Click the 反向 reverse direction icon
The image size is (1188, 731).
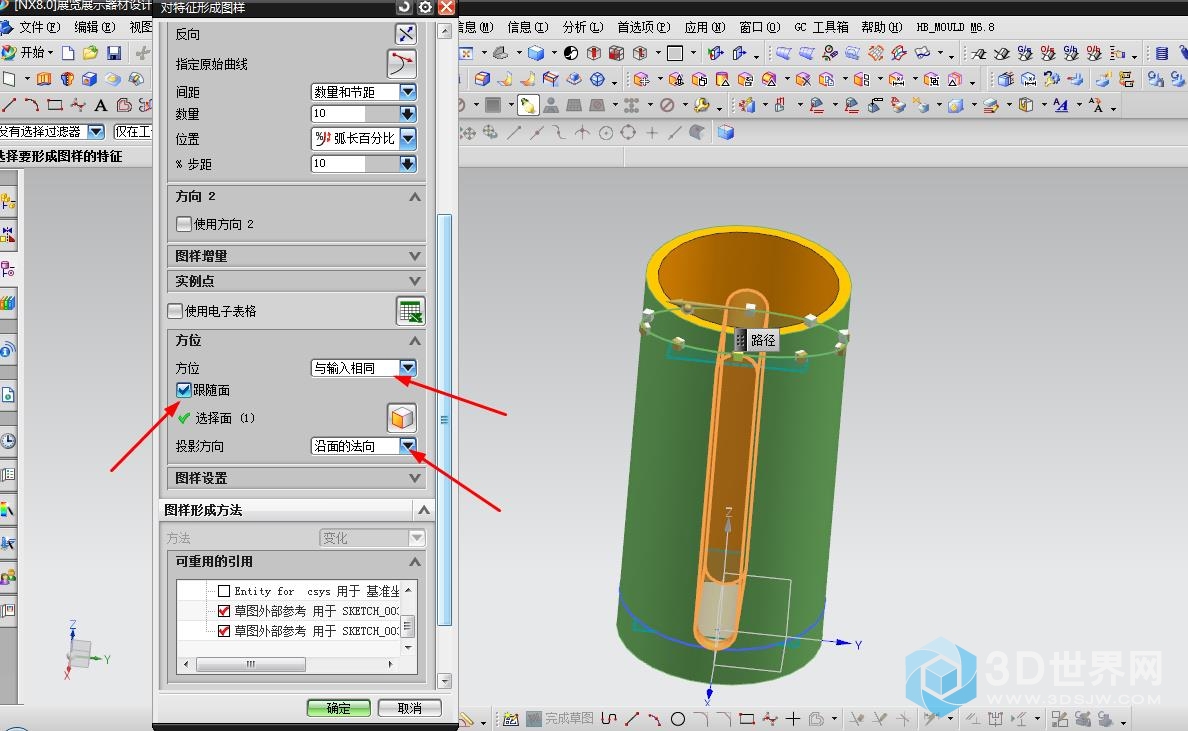pos(406,34)
